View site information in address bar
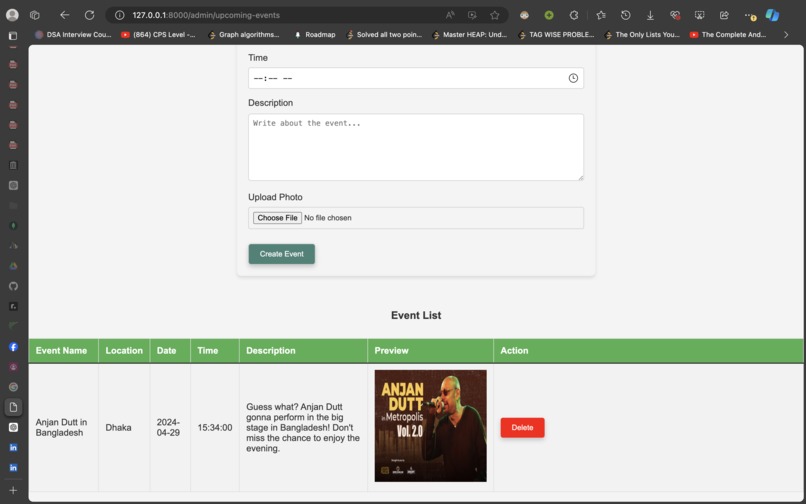Viewport: 806px width, 504px height. 120,15
